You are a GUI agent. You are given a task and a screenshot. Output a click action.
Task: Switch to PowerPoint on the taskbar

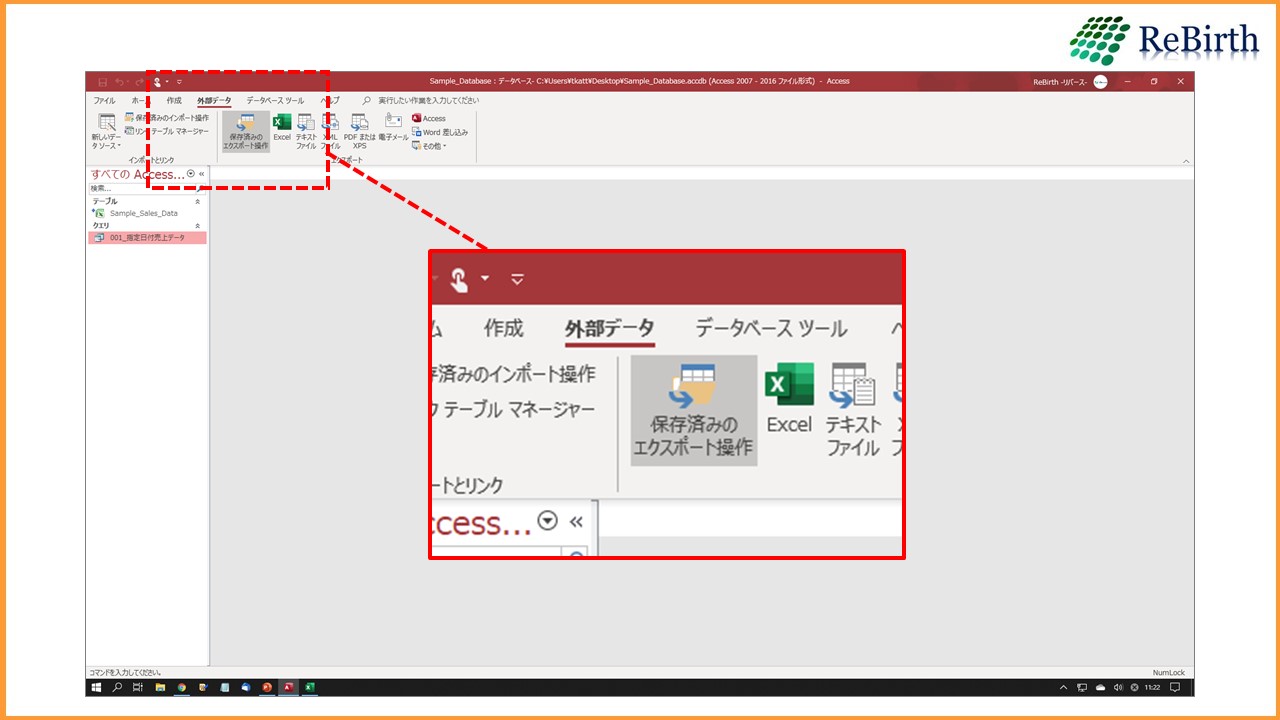(267, 688)
